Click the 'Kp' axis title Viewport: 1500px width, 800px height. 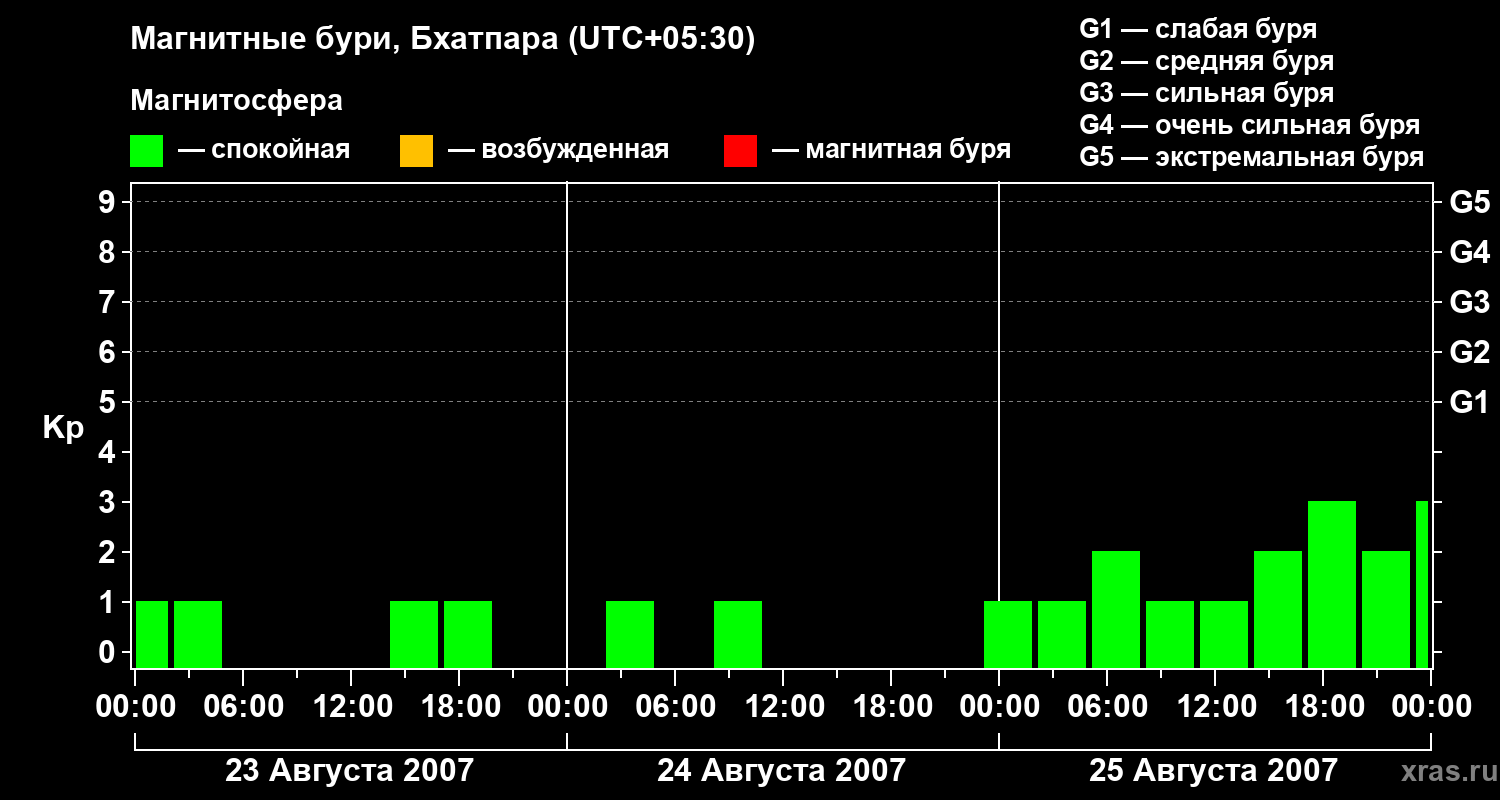[63, 428]
